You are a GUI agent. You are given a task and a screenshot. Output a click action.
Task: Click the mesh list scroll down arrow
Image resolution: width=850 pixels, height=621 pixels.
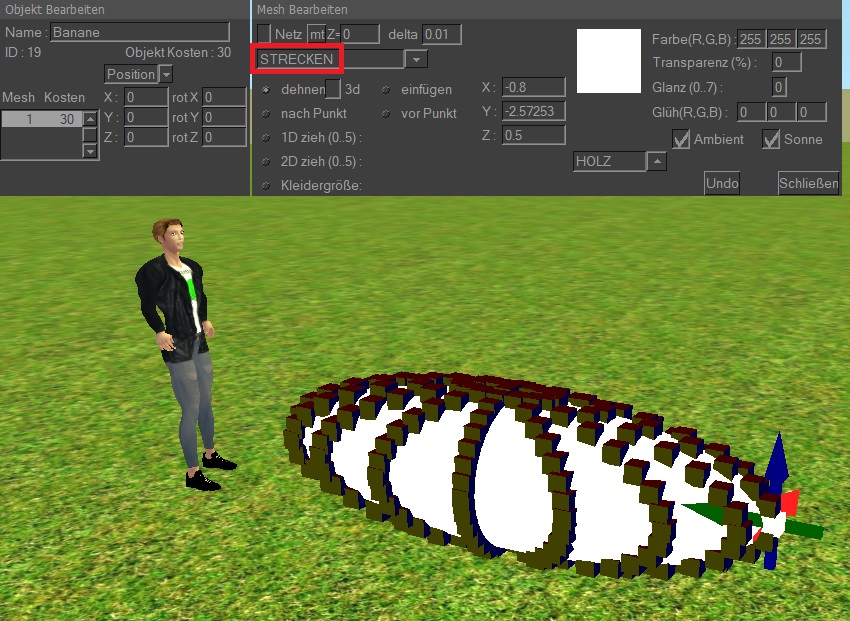(90, 151)
